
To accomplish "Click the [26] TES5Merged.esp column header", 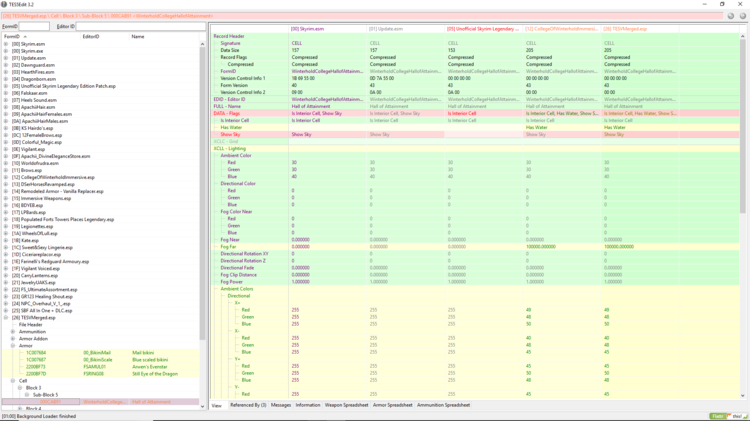I will click(640, 29).
